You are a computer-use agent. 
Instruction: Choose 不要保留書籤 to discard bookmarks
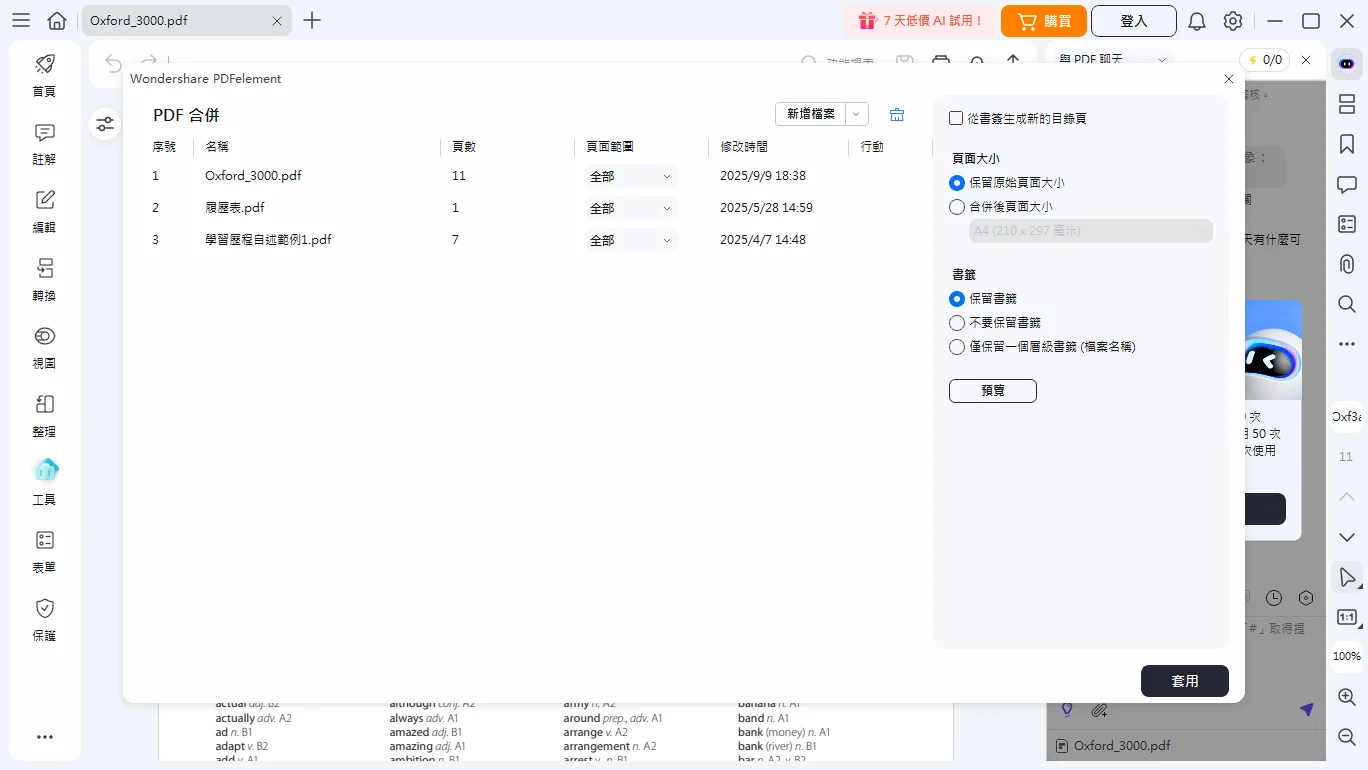957,322
